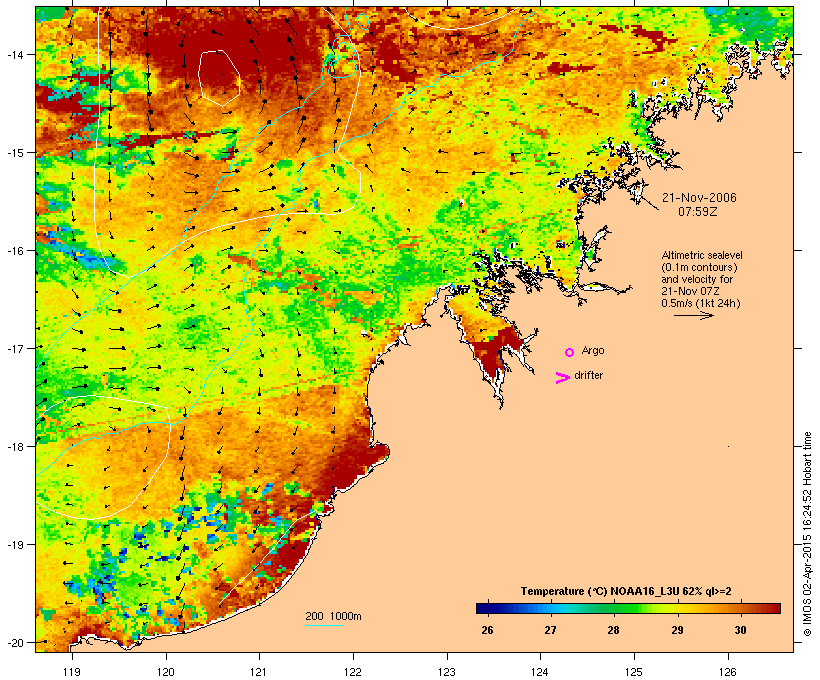
Task: Click the colorbar tick label 27
Action: [x=550, y=630]
